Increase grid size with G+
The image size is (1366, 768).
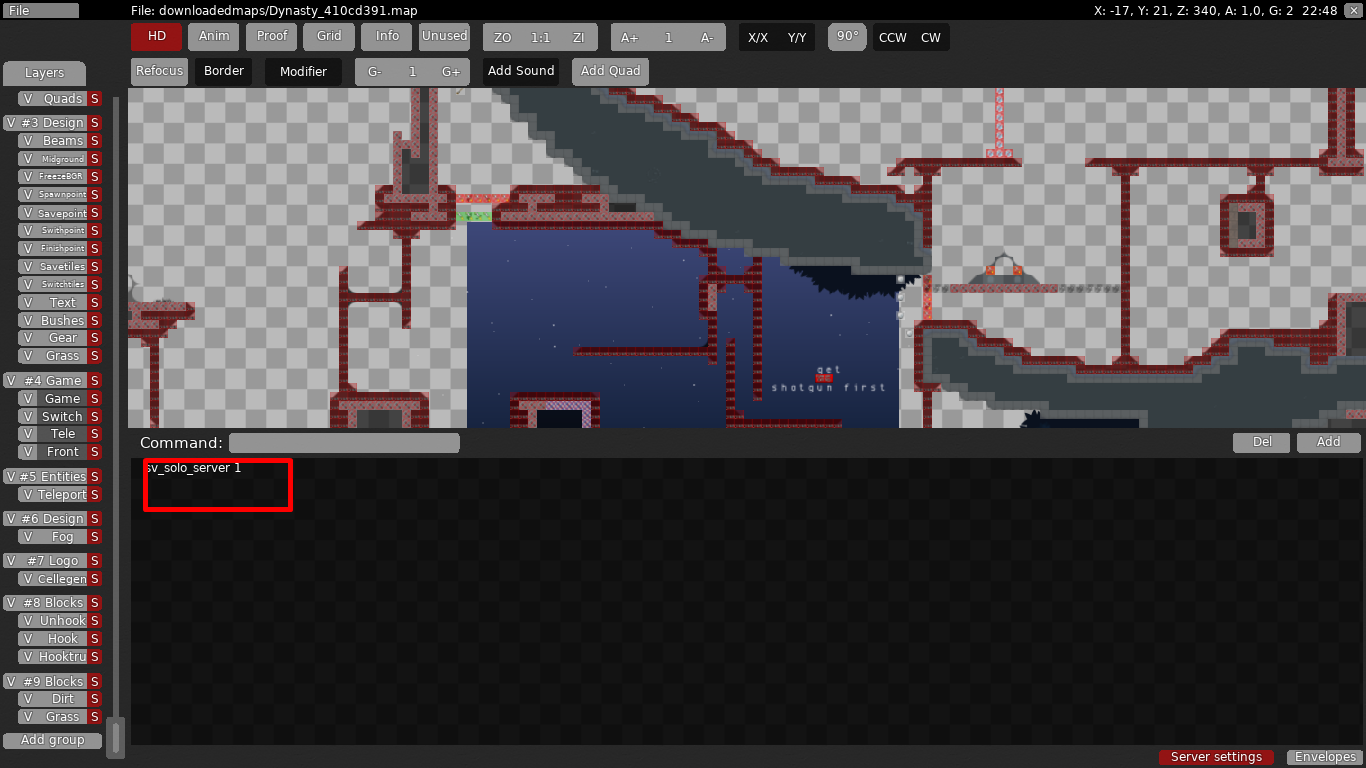pyautogui.click(x=451, y=72)
